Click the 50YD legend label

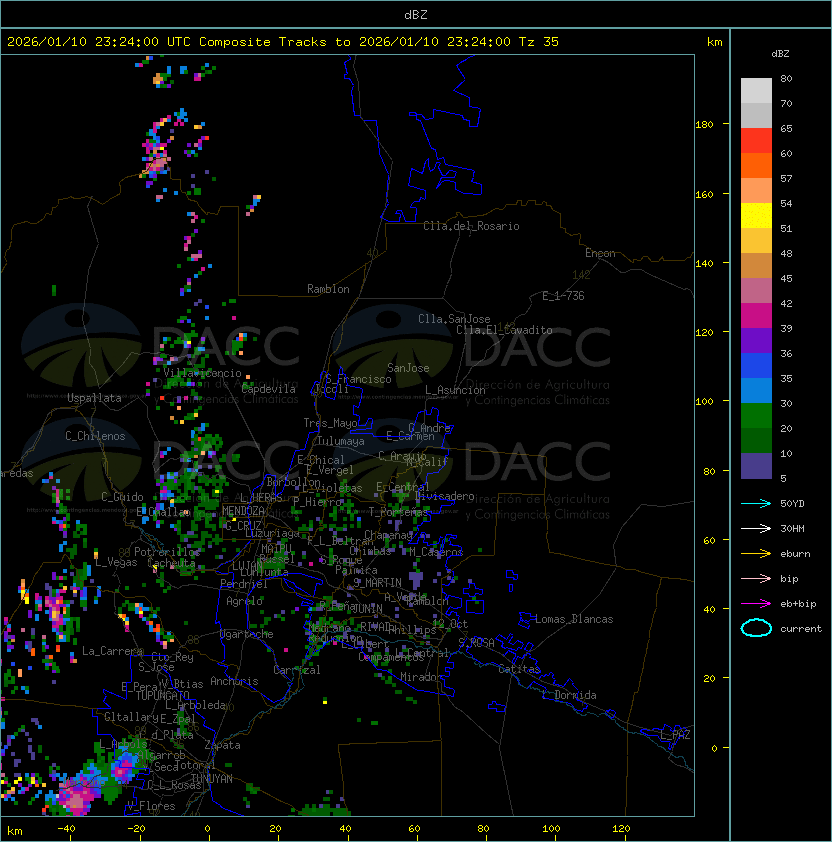point(792,504)
